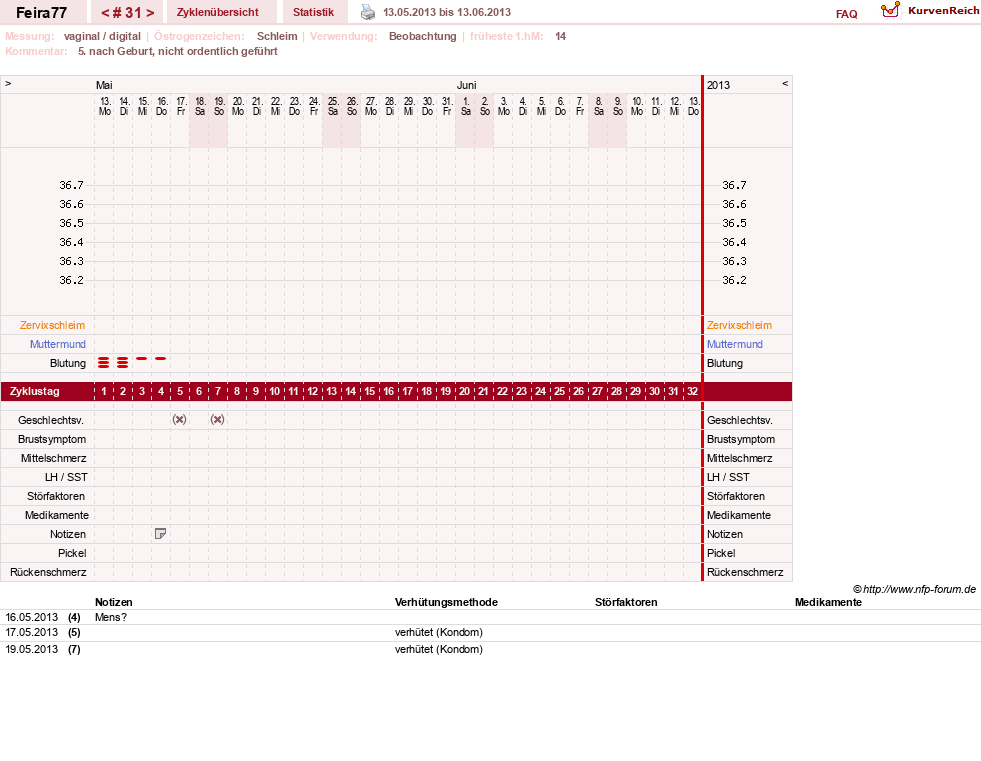
Task: Click the Feira77 username
Action: [41, 13]
